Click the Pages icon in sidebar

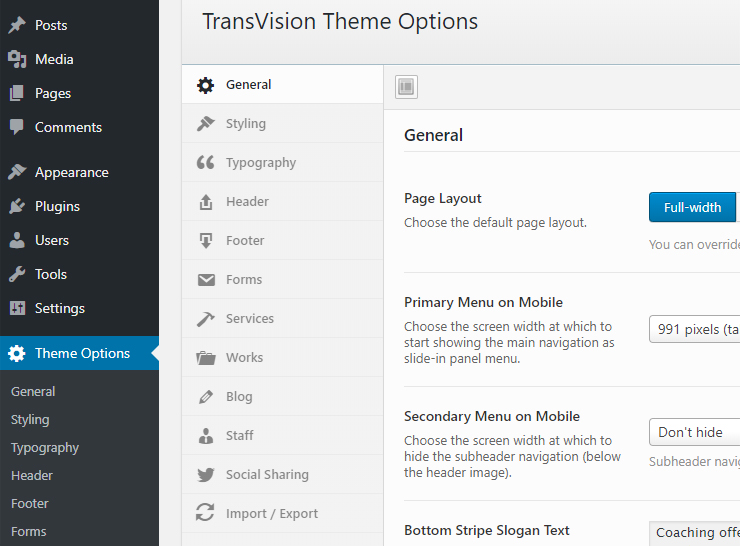(17, 93)
